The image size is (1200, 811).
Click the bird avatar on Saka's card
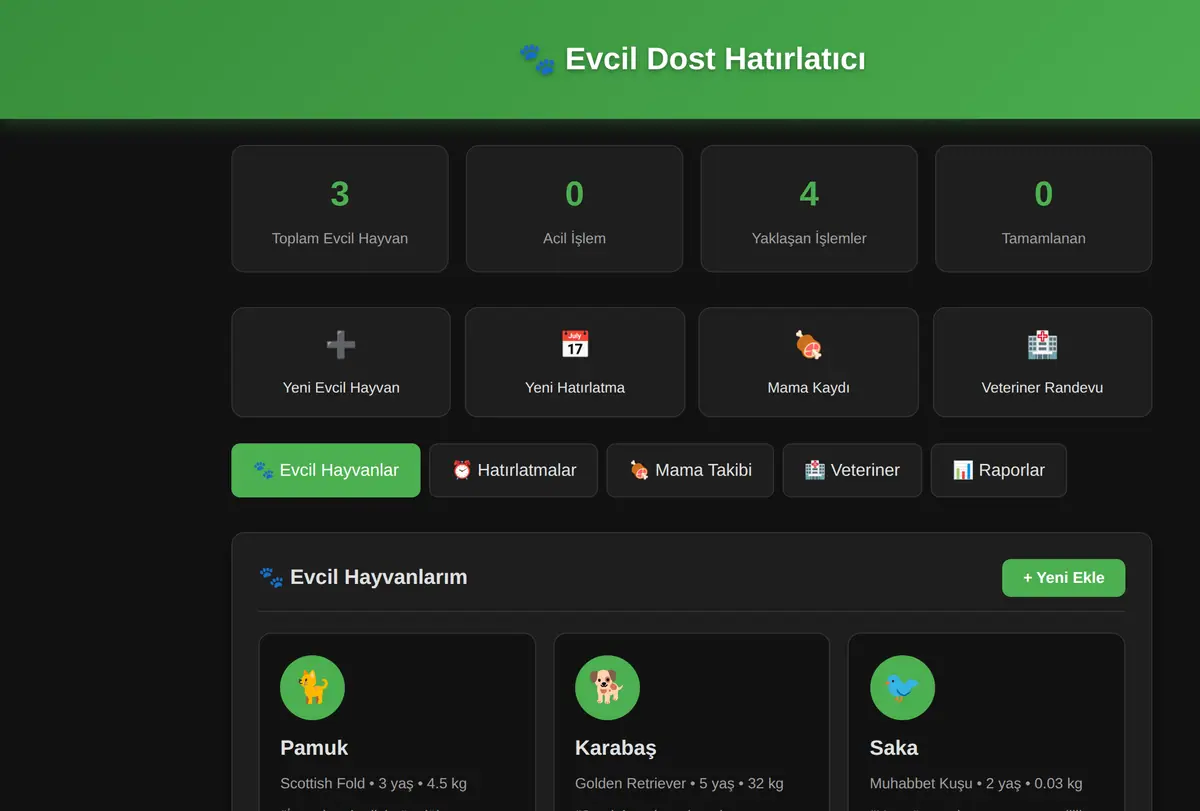tap(903, 688)
